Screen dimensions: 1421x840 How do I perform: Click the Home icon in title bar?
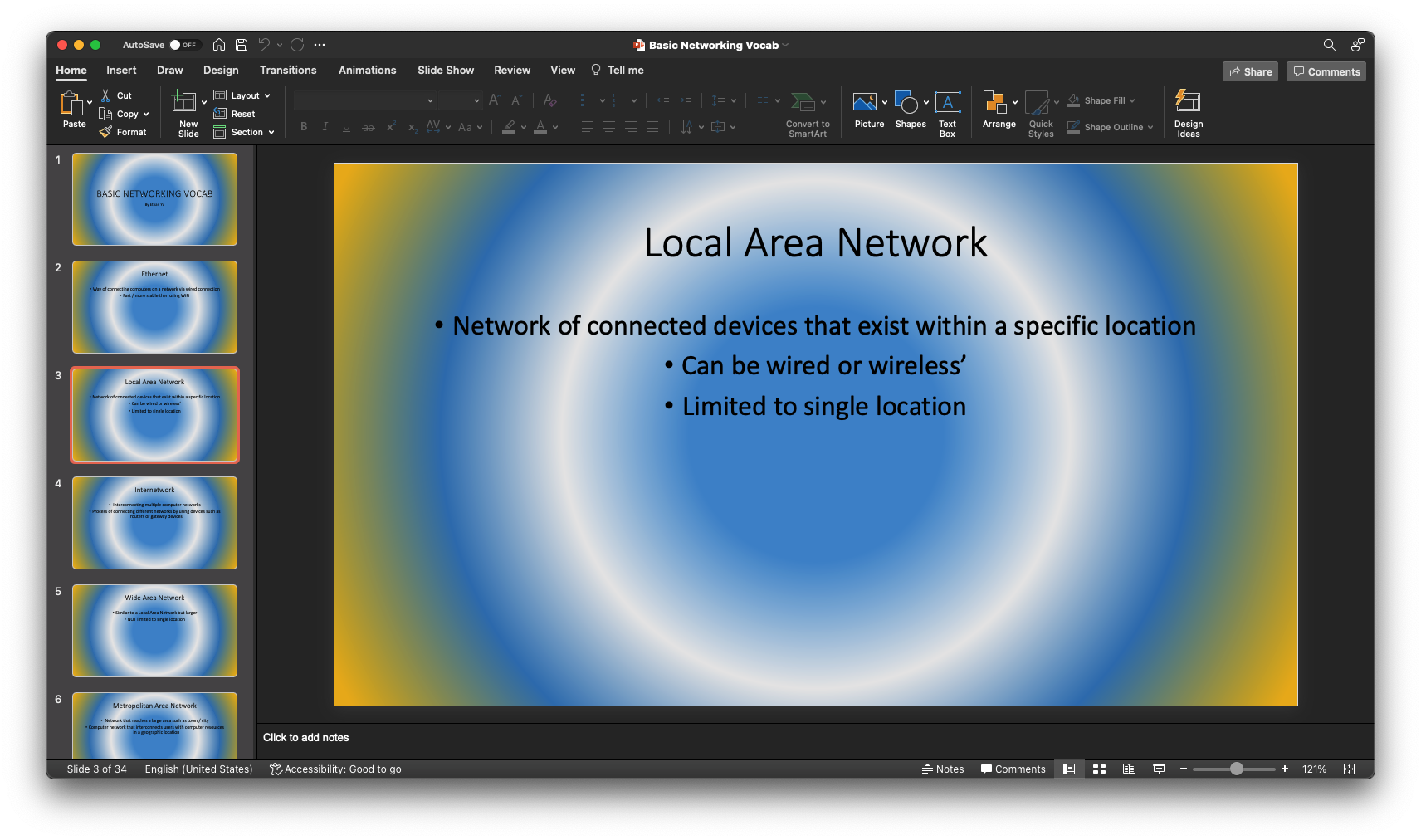219,45
